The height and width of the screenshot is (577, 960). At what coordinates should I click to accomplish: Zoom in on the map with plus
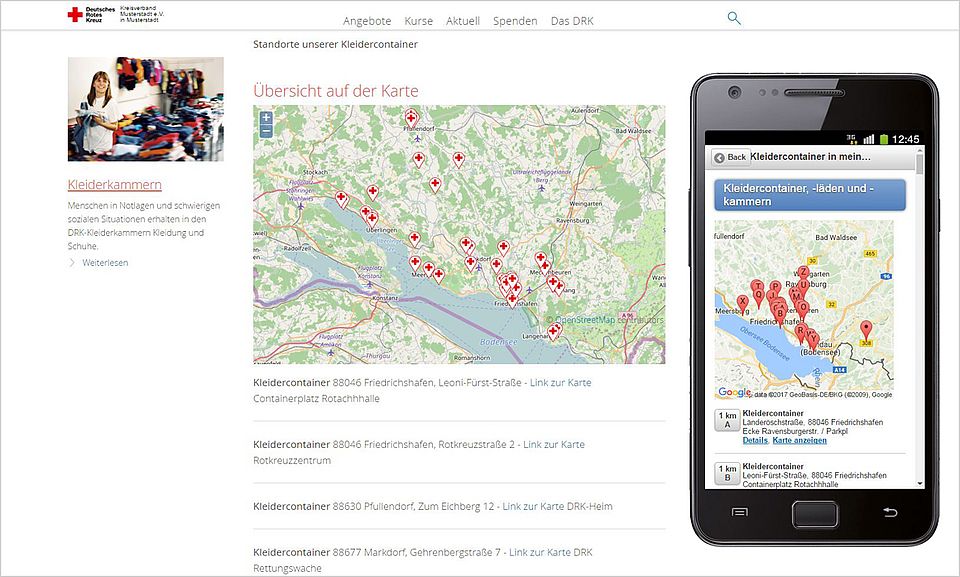(x=266, y=118)
